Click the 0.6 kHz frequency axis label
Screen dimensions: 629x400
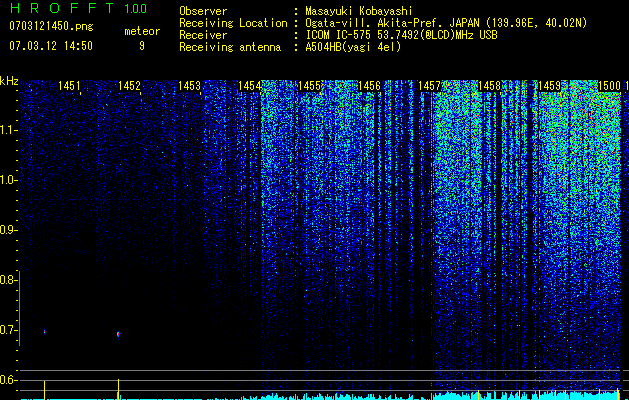pyautogui.click(x=8, y=380)
